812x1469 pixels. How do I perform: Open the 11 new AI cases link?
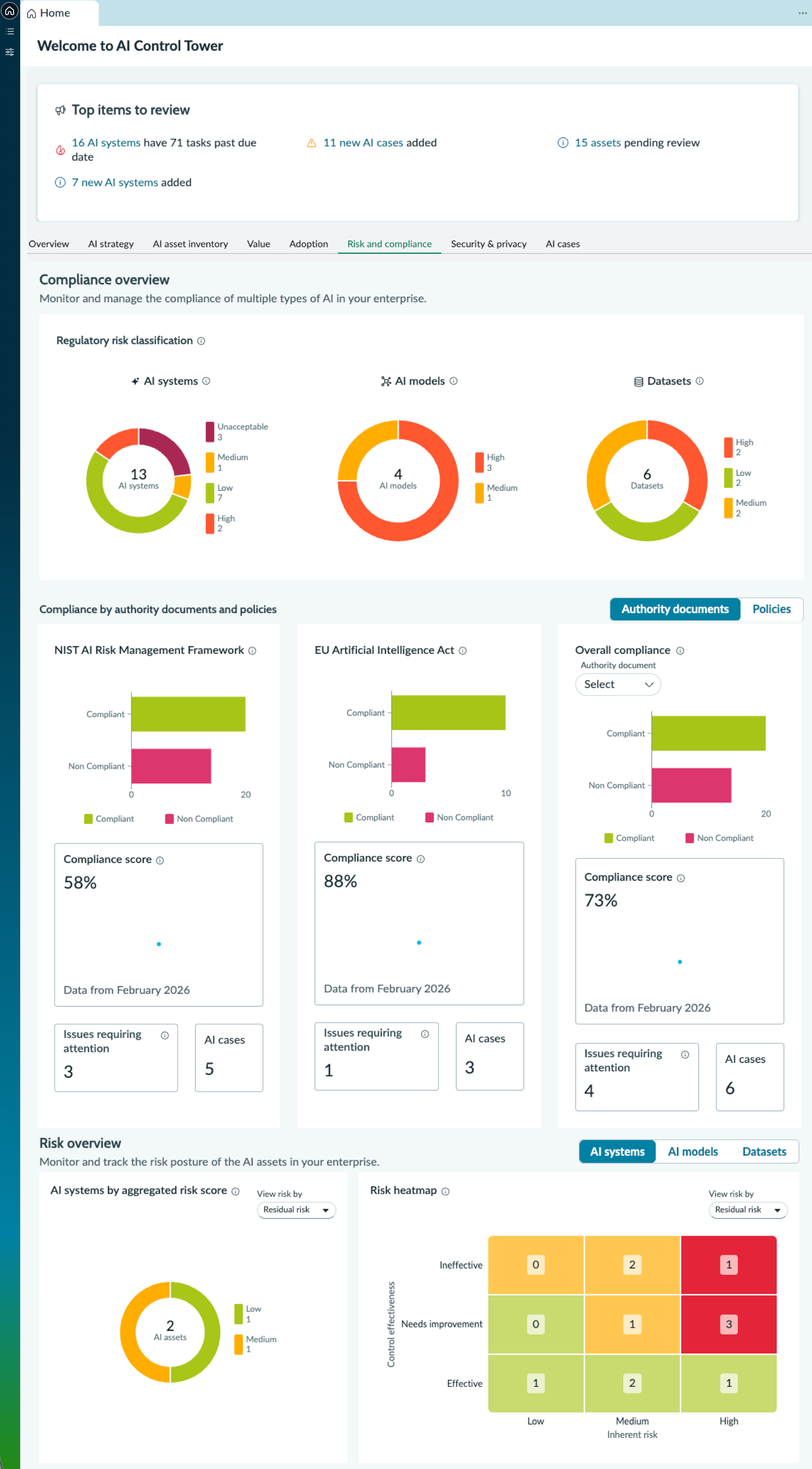[x=364, y=142]
